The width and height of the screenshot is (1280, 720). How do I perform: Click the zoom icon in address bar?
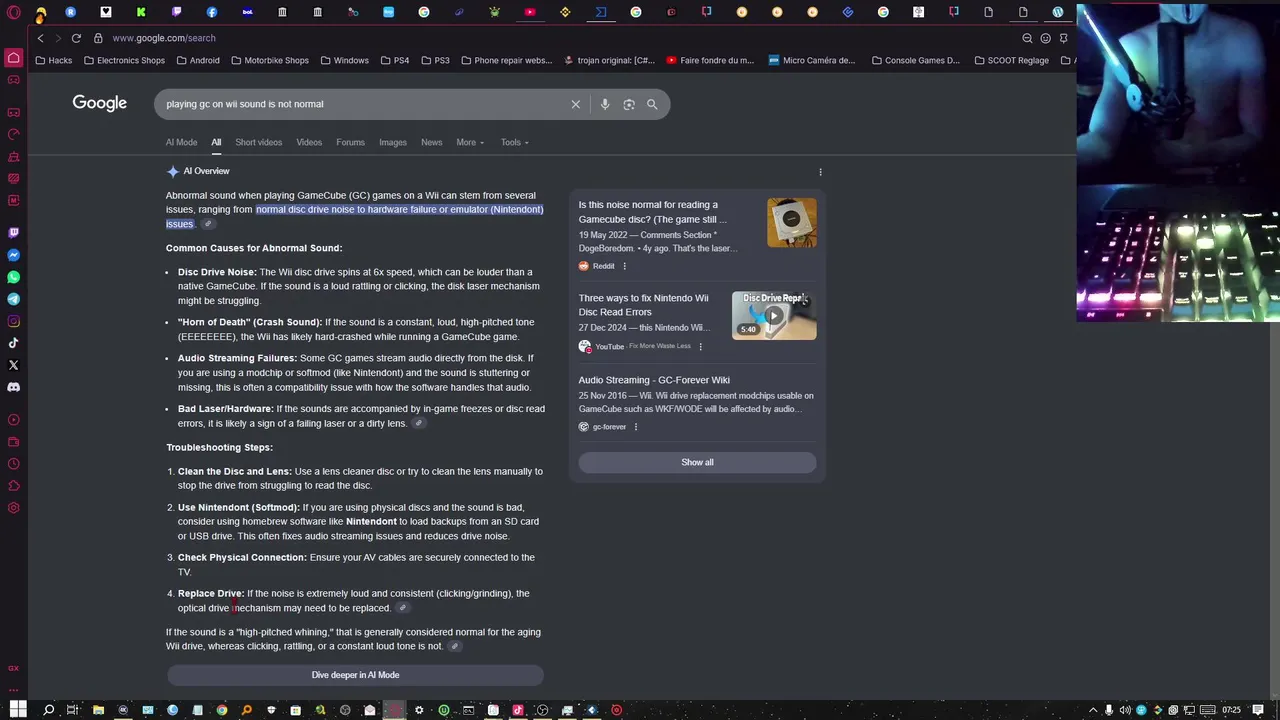(x=1027, y=38)
